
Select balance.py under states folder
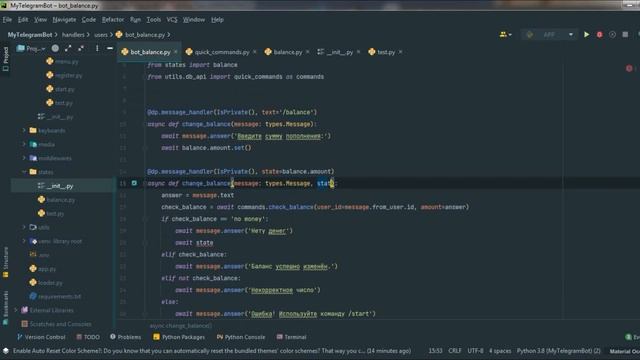pyautogui.click(x=56, y=200)
